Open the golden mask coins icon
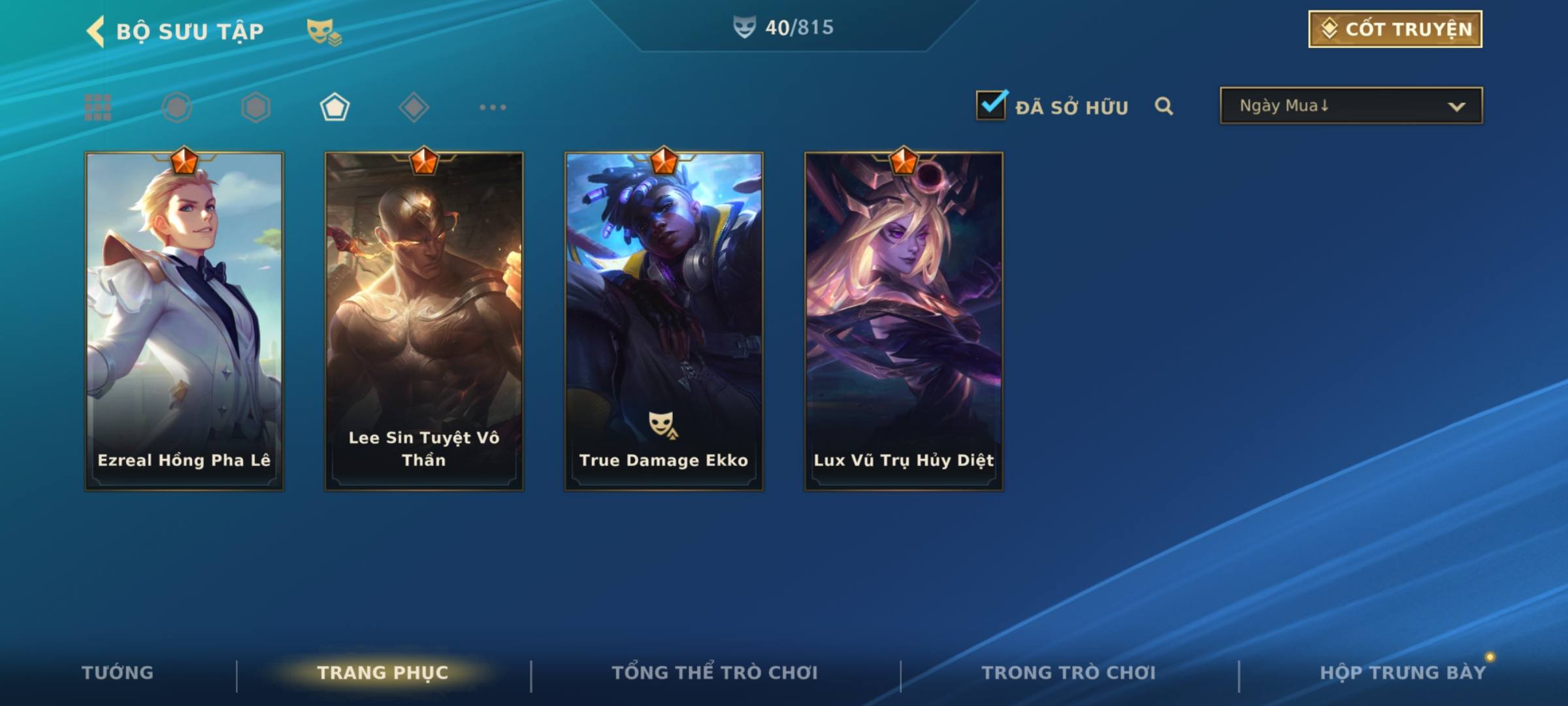This screenshot has width=1568, height=706. click(x=324, y=31)
